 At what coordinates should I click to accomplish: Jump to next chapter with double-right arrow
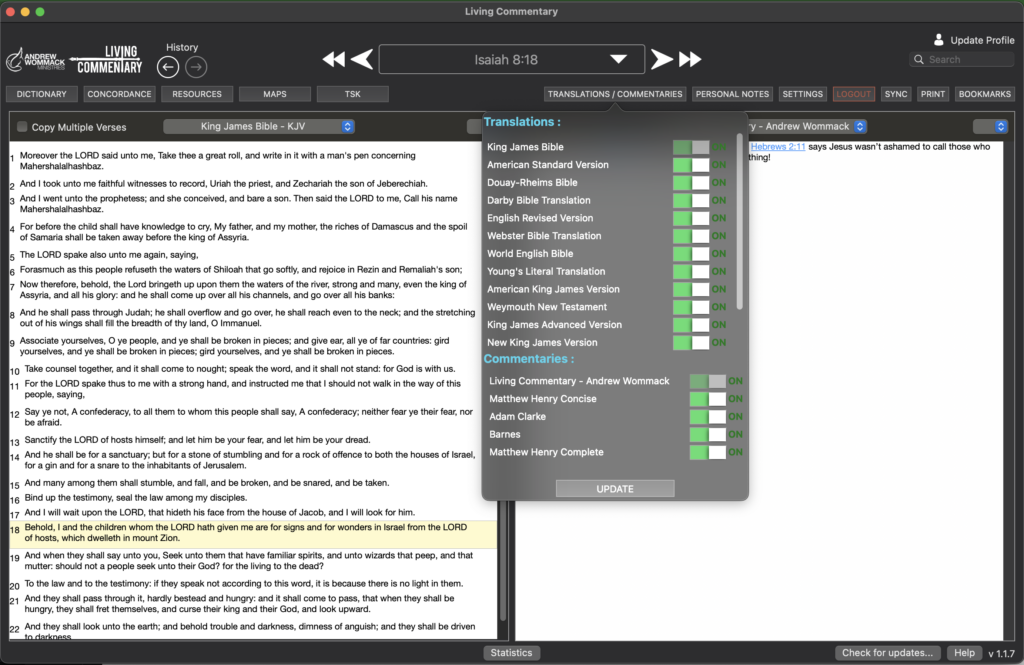[690, 59]
